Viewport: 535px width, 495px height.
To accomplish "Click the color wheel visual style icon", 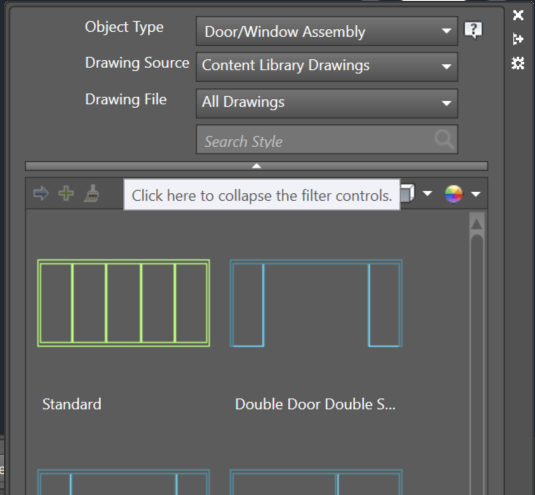I will point(453,194).
